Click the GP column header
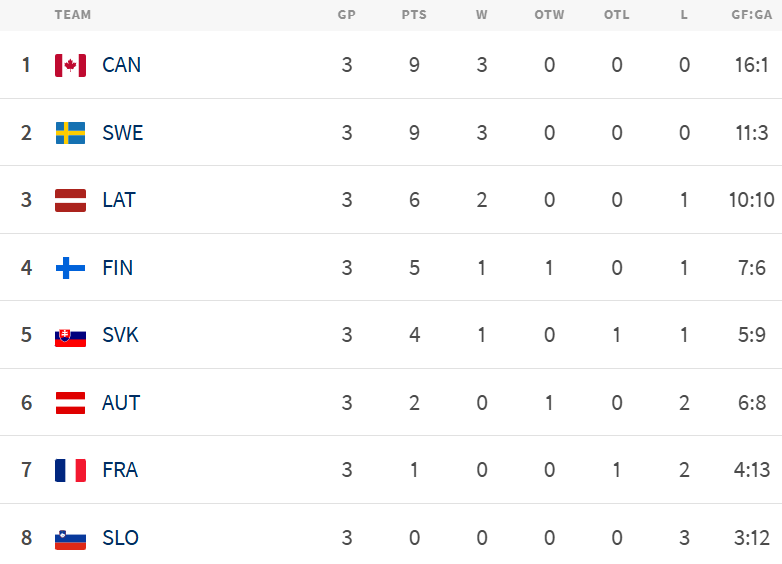 click(347, 15)
